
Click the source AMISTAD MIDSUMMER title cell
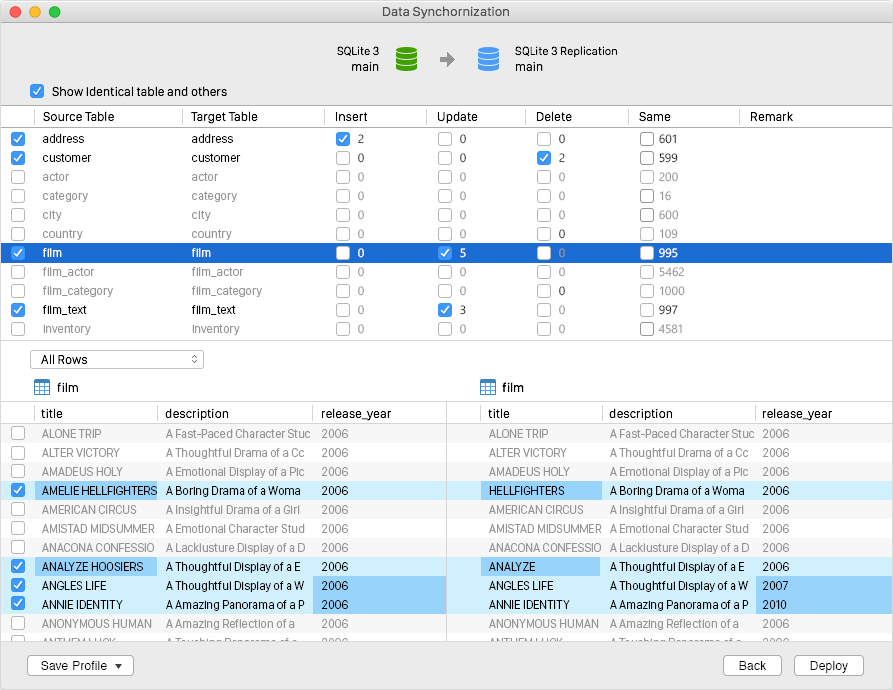tap(98, 528)
